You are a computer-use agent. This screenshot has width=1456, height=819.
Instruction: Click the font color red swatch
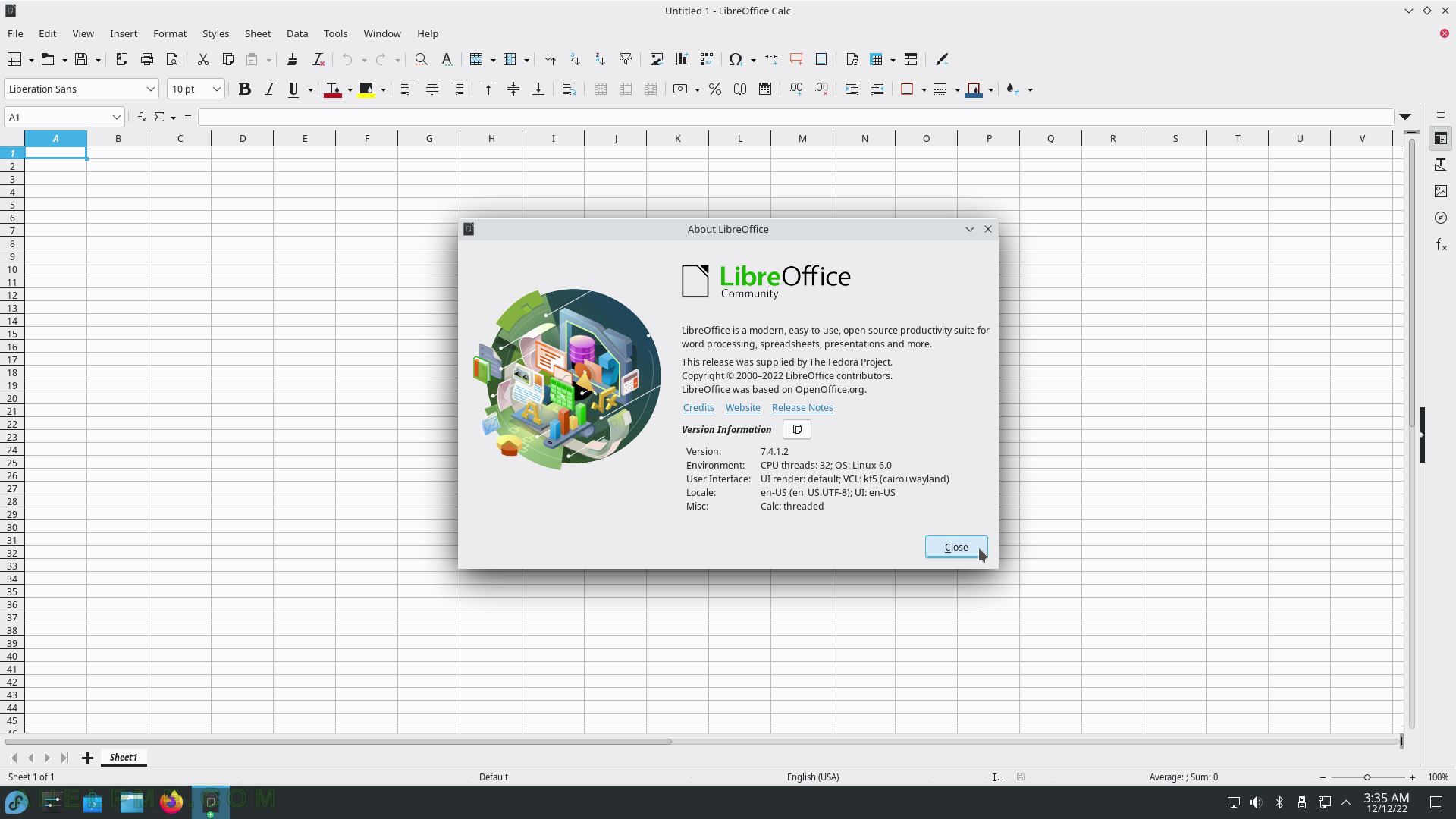(x=332, y=89)
